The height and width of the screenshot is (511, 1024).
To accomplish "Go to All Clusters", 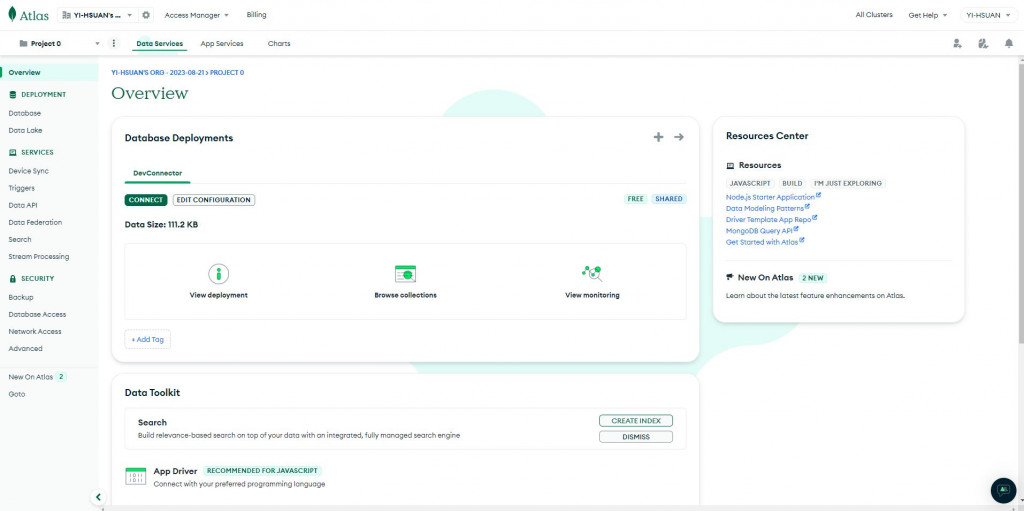I will coord(874,15).
